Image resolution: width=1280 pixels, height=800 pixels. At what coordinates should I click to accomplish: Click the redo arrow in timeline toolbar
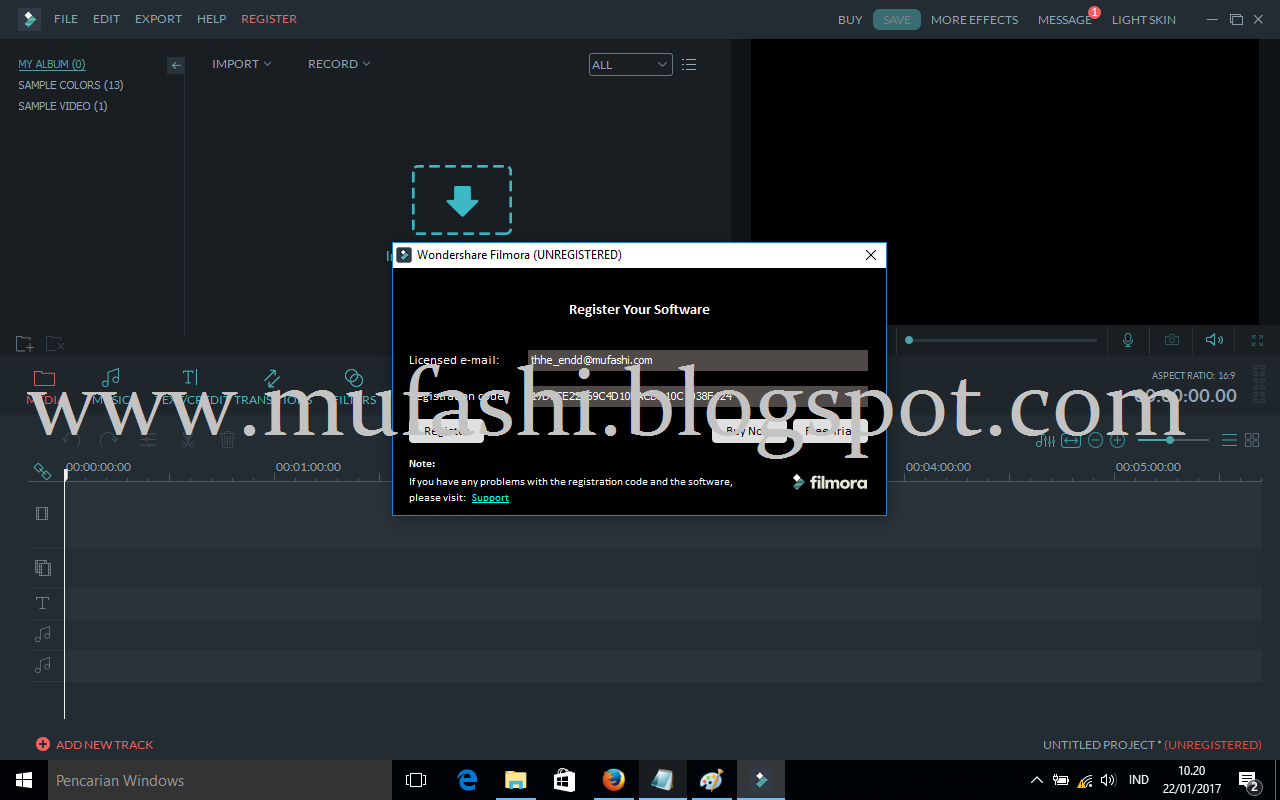click(109, 439)
